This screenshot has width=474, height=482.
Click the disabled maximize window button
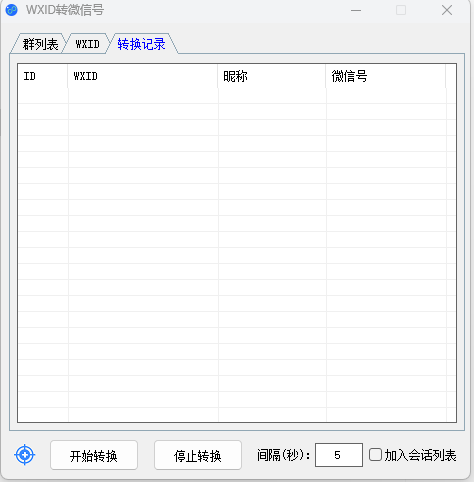[x=401, y=10]
